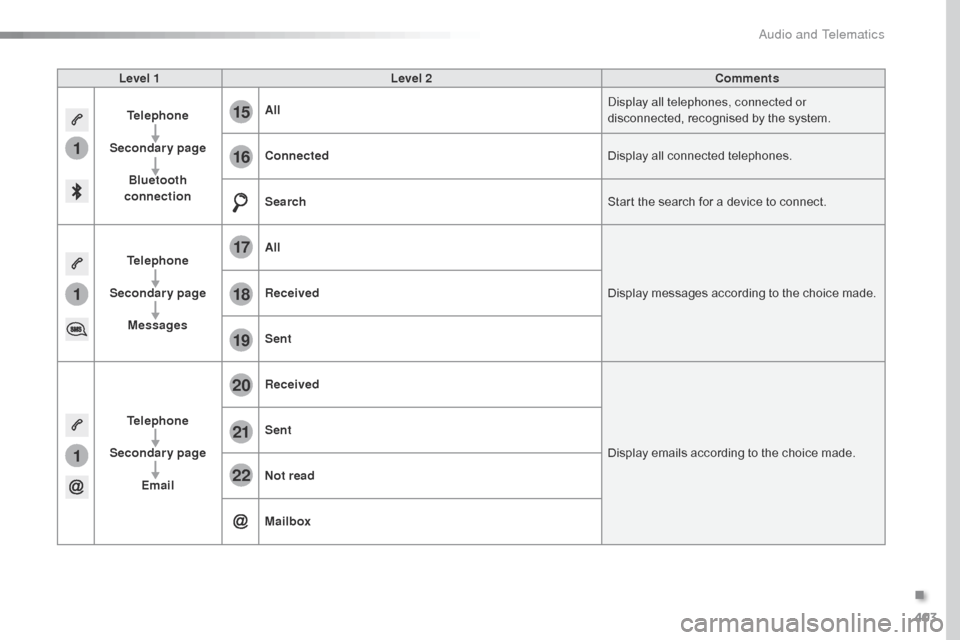Click the Level 2 column header

pos(411,78)
